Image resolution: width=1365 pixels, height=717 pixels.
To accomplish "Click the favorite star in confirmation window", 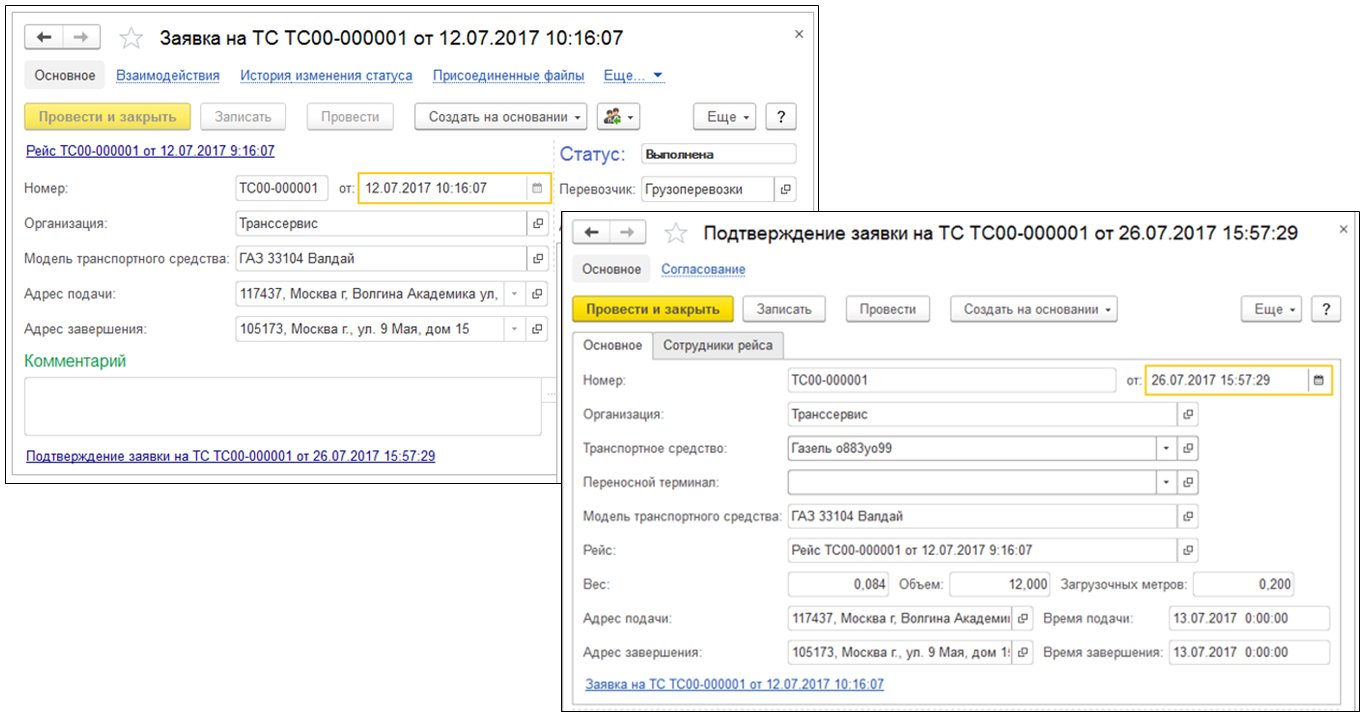I will pos(677,233).
